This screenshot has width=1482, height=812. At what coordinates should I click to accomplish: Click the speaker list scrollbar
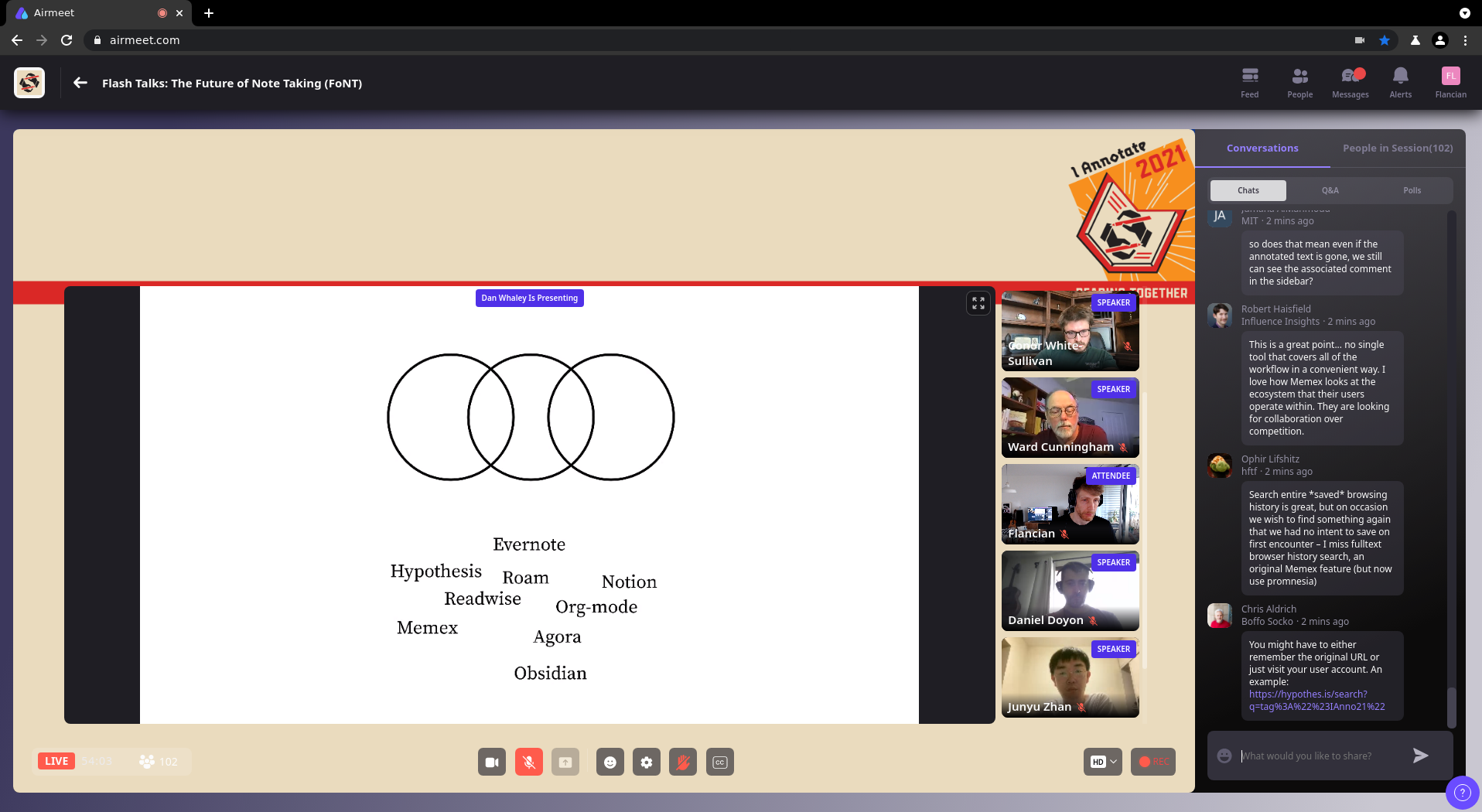pos(1145,530)
